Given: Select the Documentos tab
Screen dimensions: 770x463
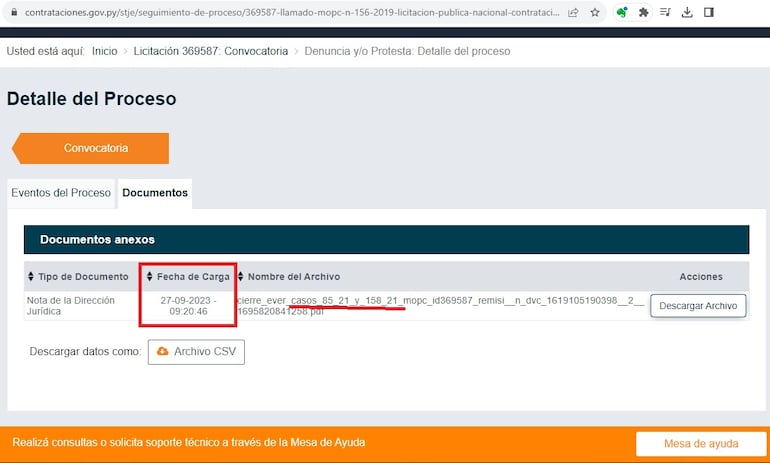Looking at the screenshot, I should [x=154, y=193].
